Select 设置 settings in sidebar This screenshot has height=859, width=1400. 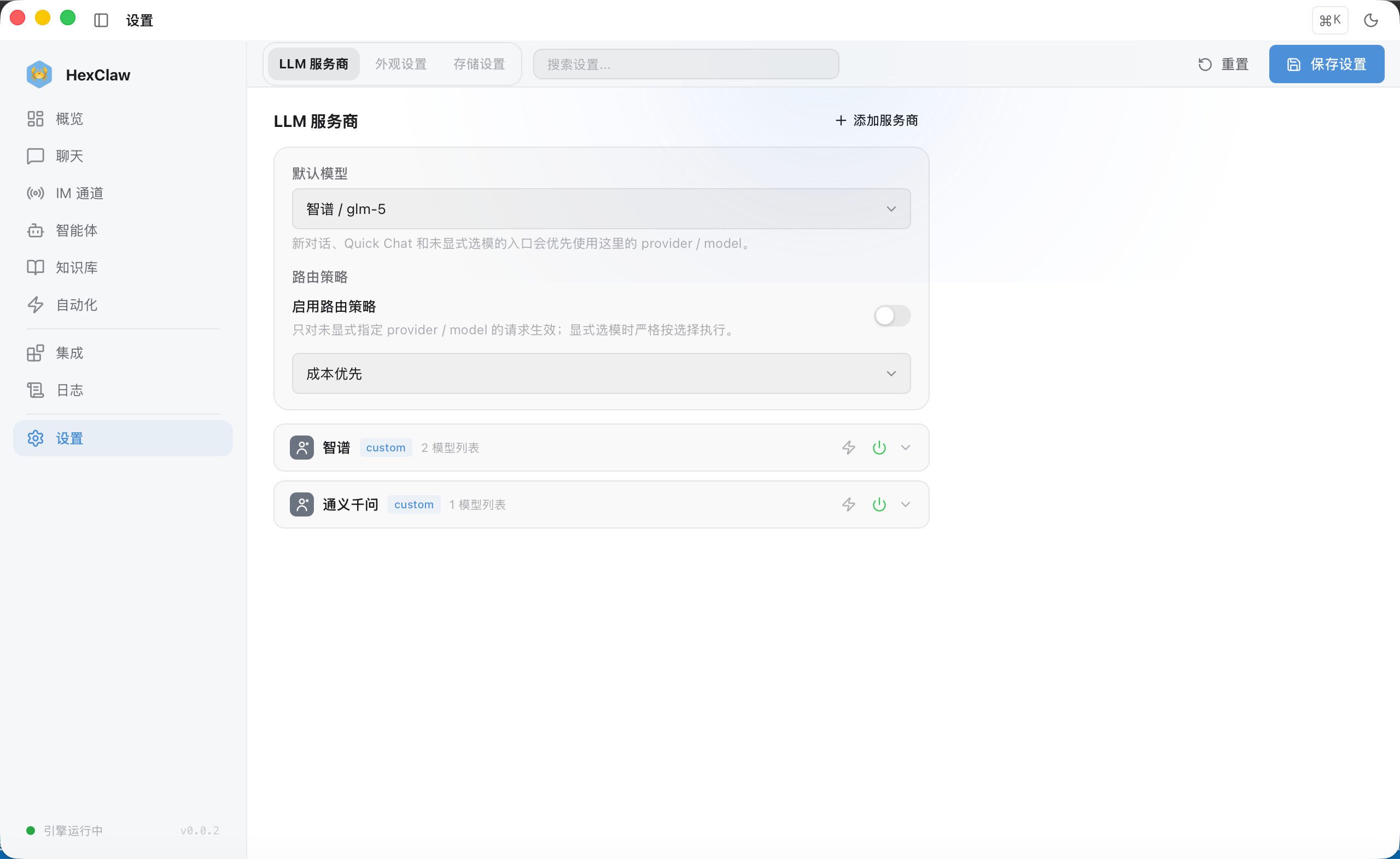click(122, 438)
